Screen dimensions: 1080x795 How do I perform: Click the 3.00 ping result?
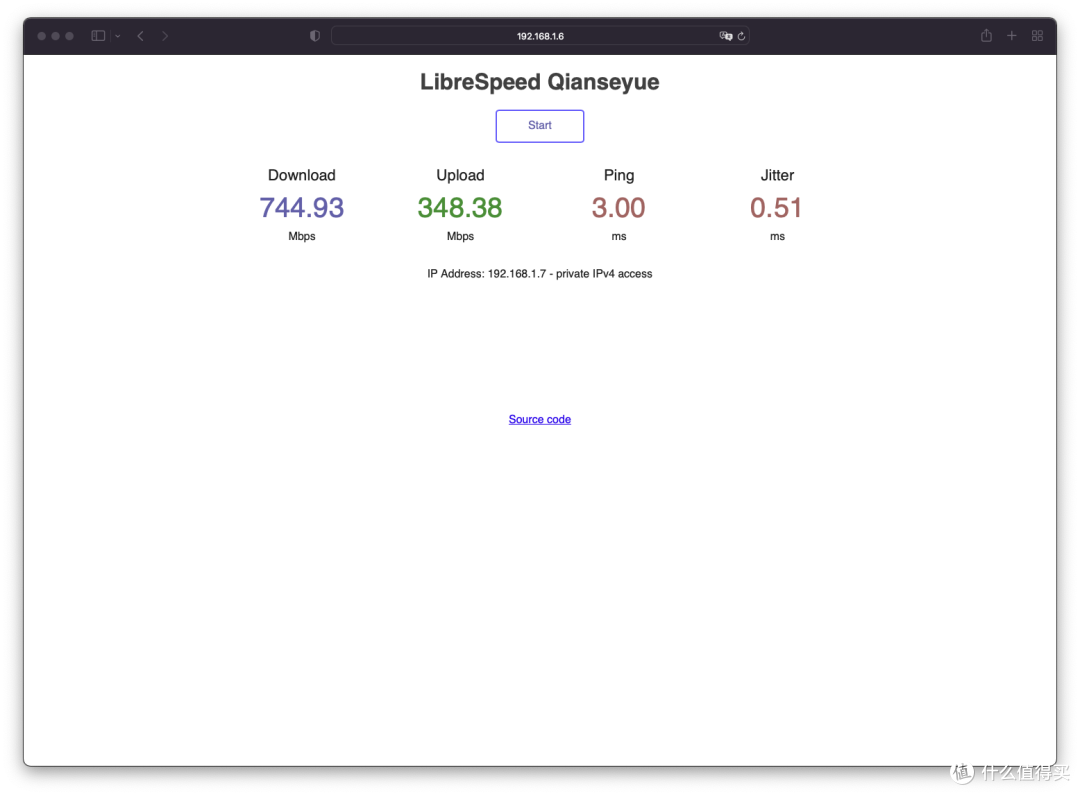click(x=618, y=208)
